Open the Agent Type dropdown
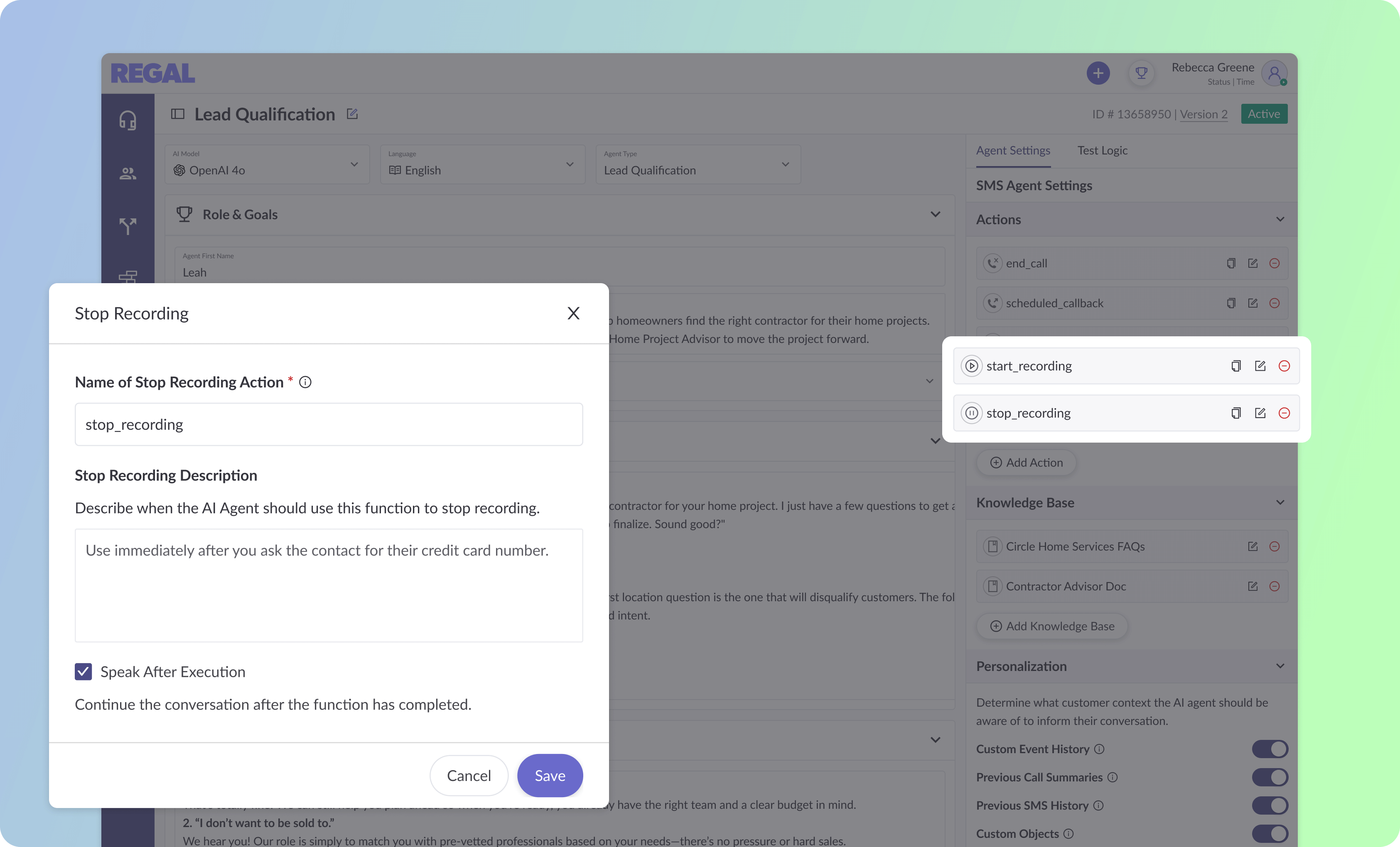 point(698,165)
